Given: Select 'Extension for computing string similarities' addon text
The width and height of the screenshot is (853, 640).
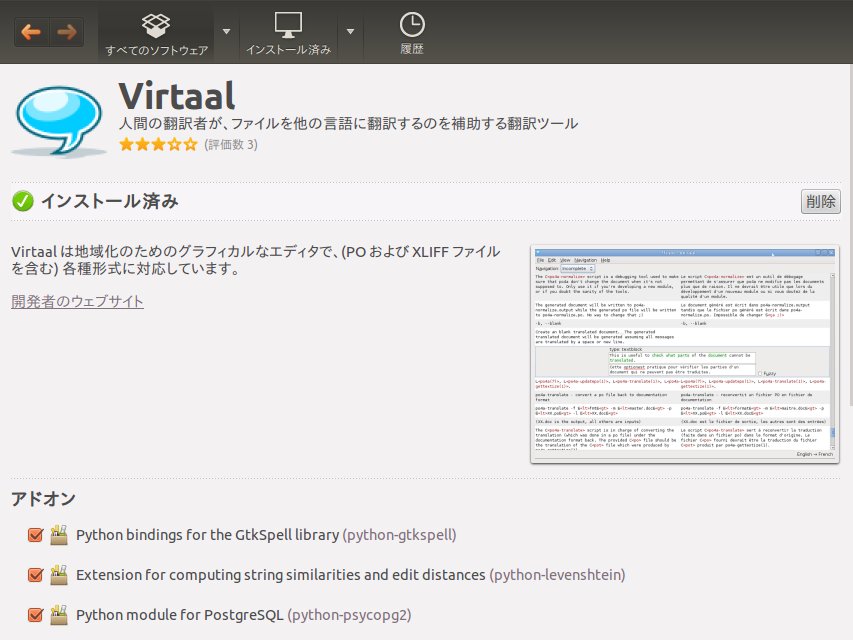Looking at the screenshot, I should pos(281,575).
